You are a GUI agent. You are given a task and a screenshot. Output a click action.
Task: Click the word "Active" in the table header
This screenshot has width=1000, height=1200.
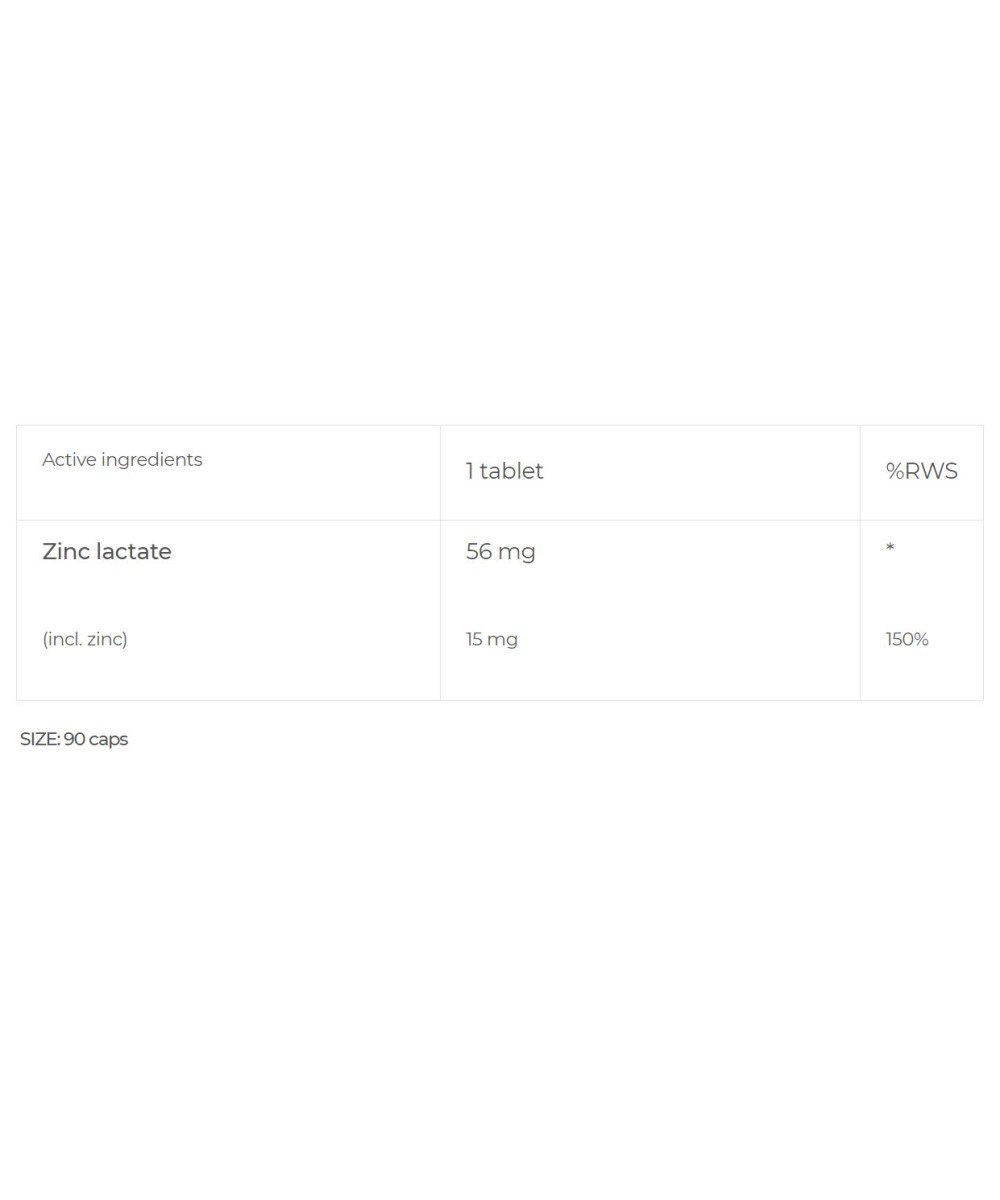pos(68,460)
